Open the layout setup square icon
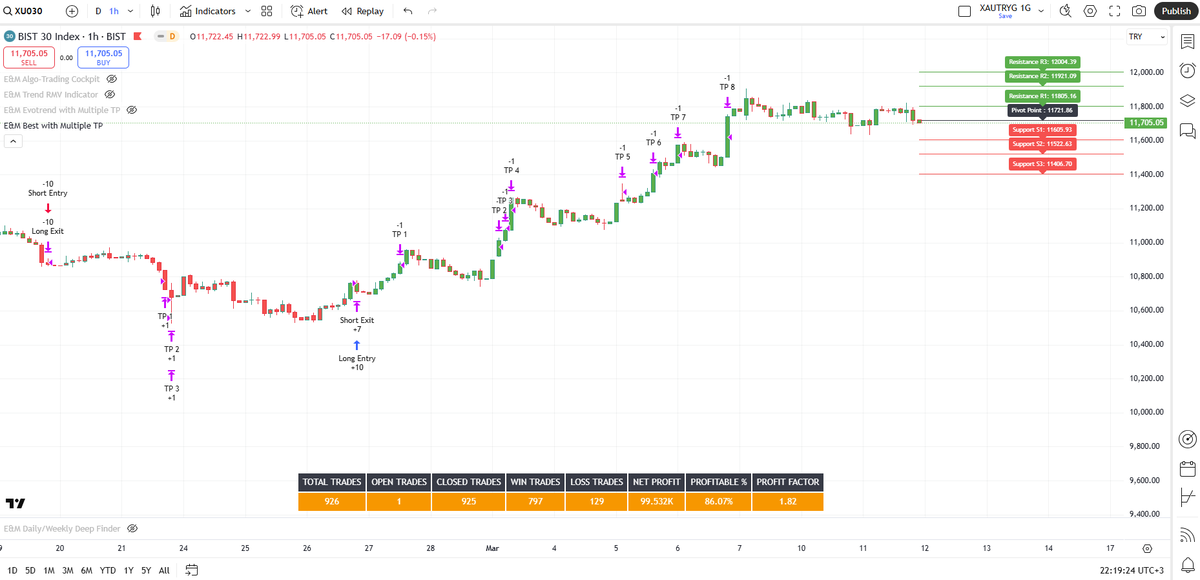The width and height of the screenshot is (1200, 580). pos(964,11)
